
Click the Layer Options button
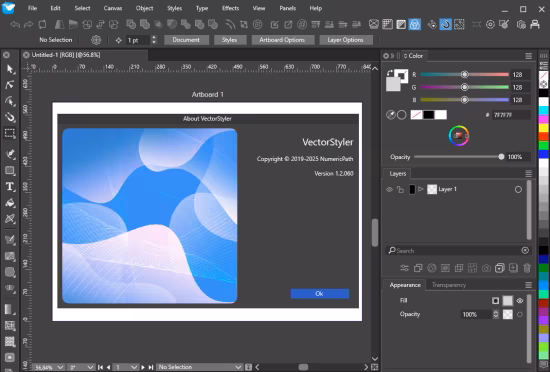pos(345,40)
